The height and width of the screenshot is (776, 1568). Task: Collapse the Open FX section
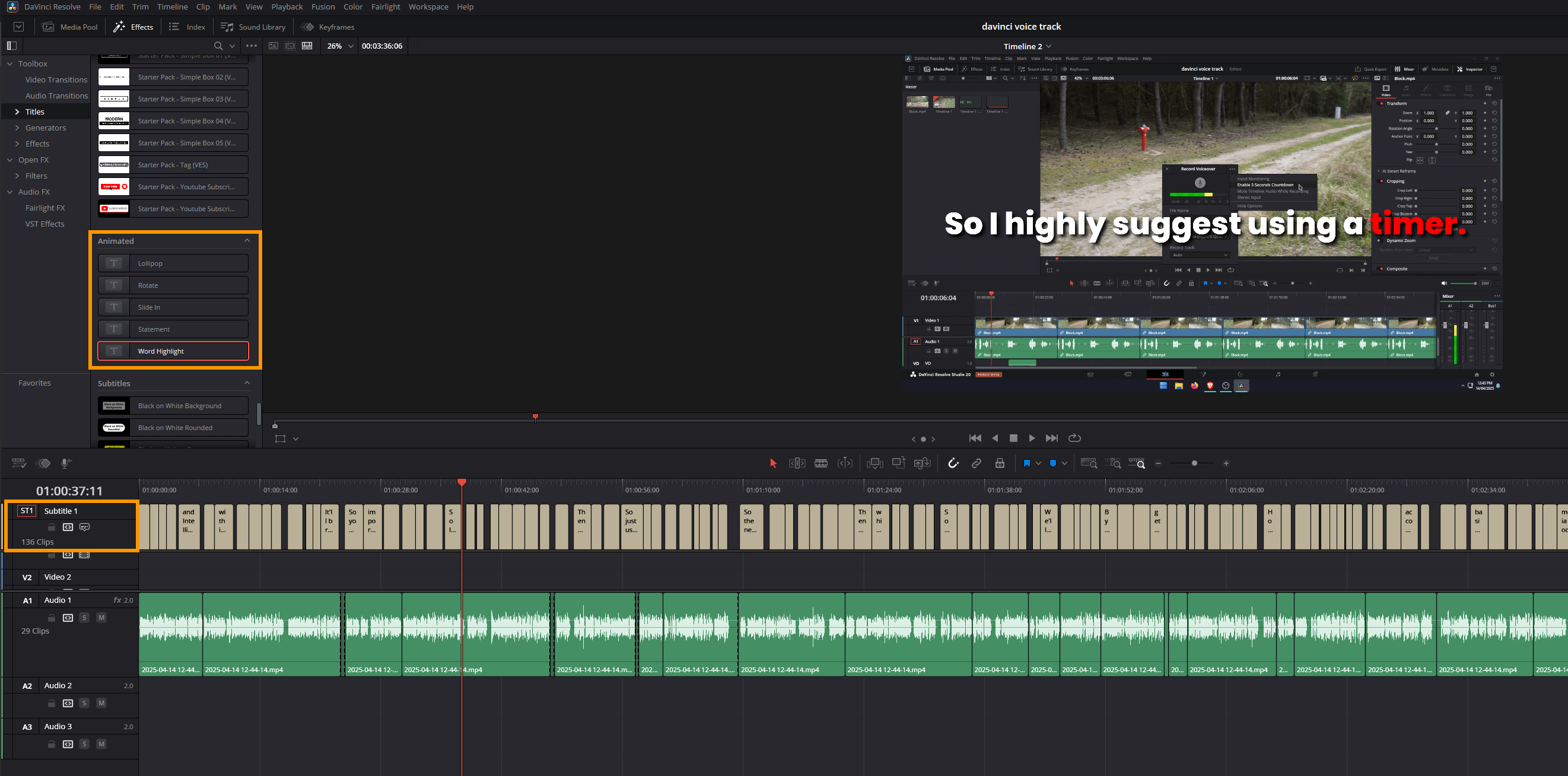[x=9, y=160]
